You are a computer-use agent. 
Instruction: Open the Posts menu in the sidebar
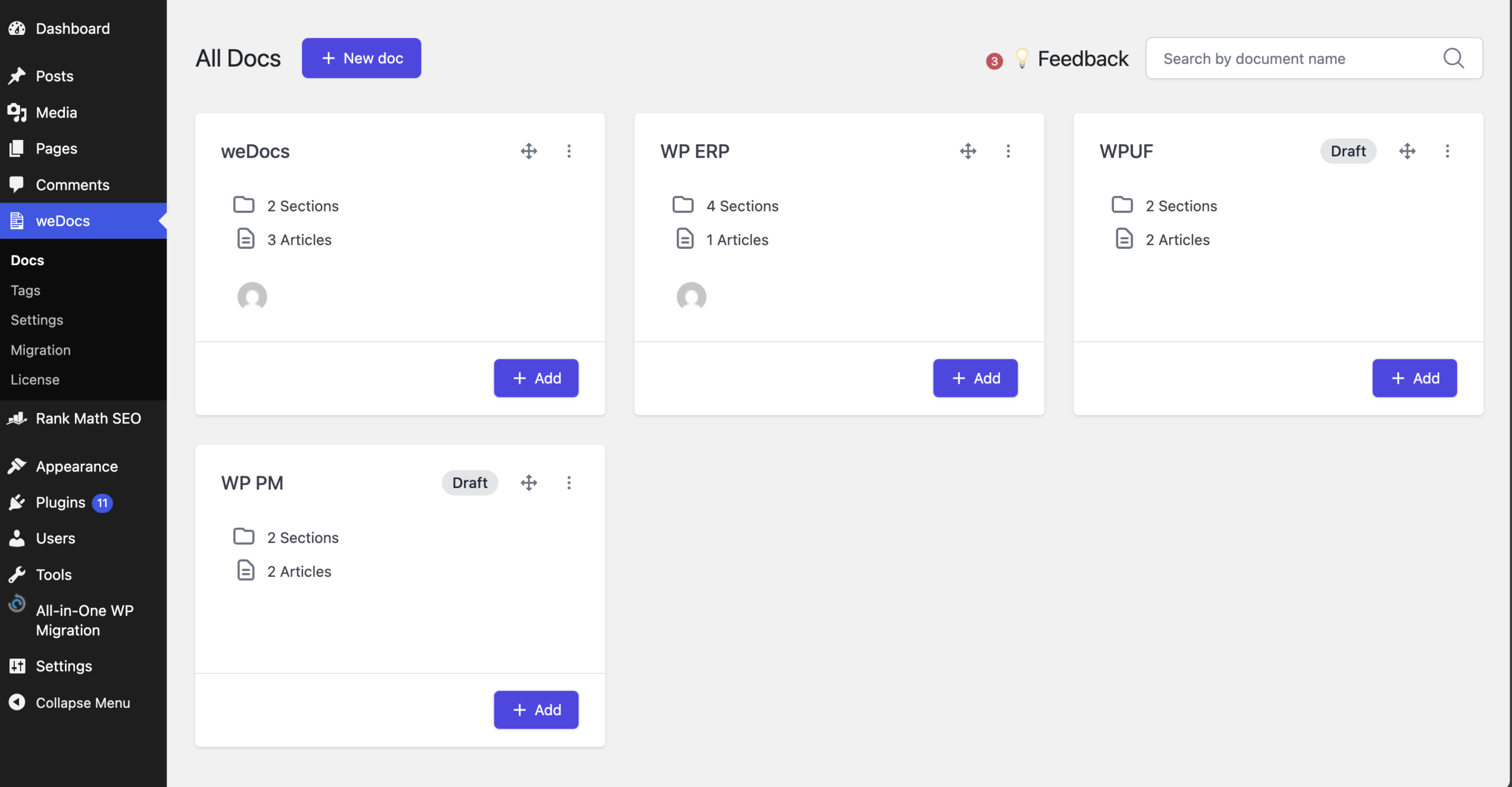pyautogui.click(x=54, y=76)
